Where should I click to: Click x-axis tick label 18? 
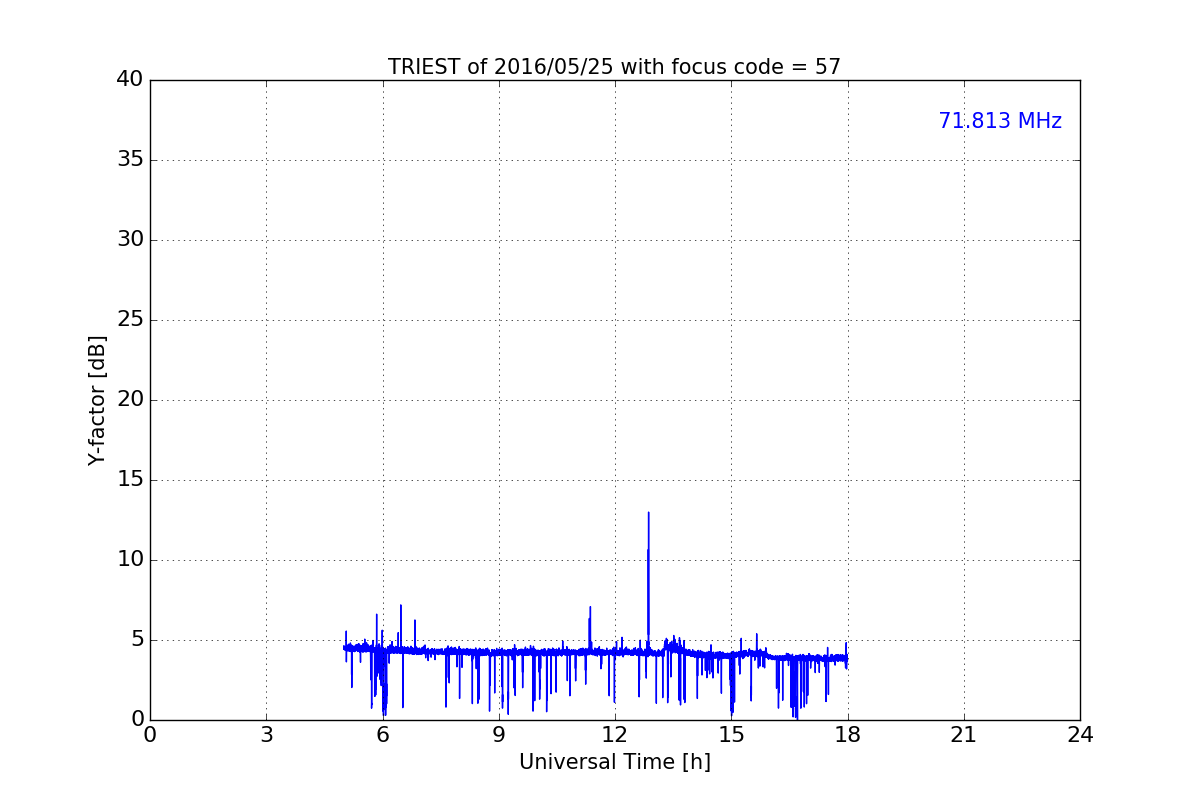[x=847, y=735]
